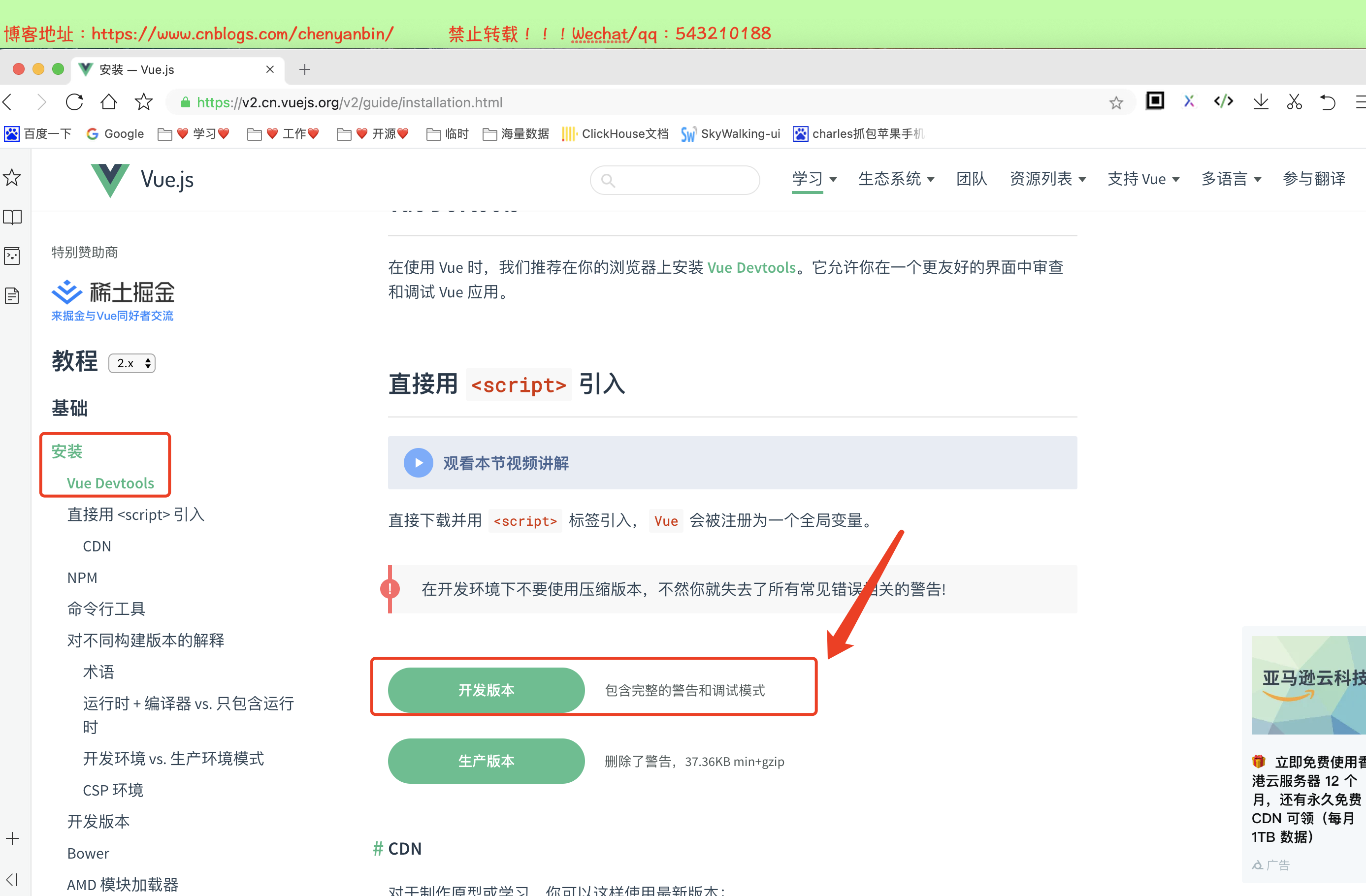The width and height of the screenshot is (1366, 896).
Task: Play the section video explanation
Action: 419,463
